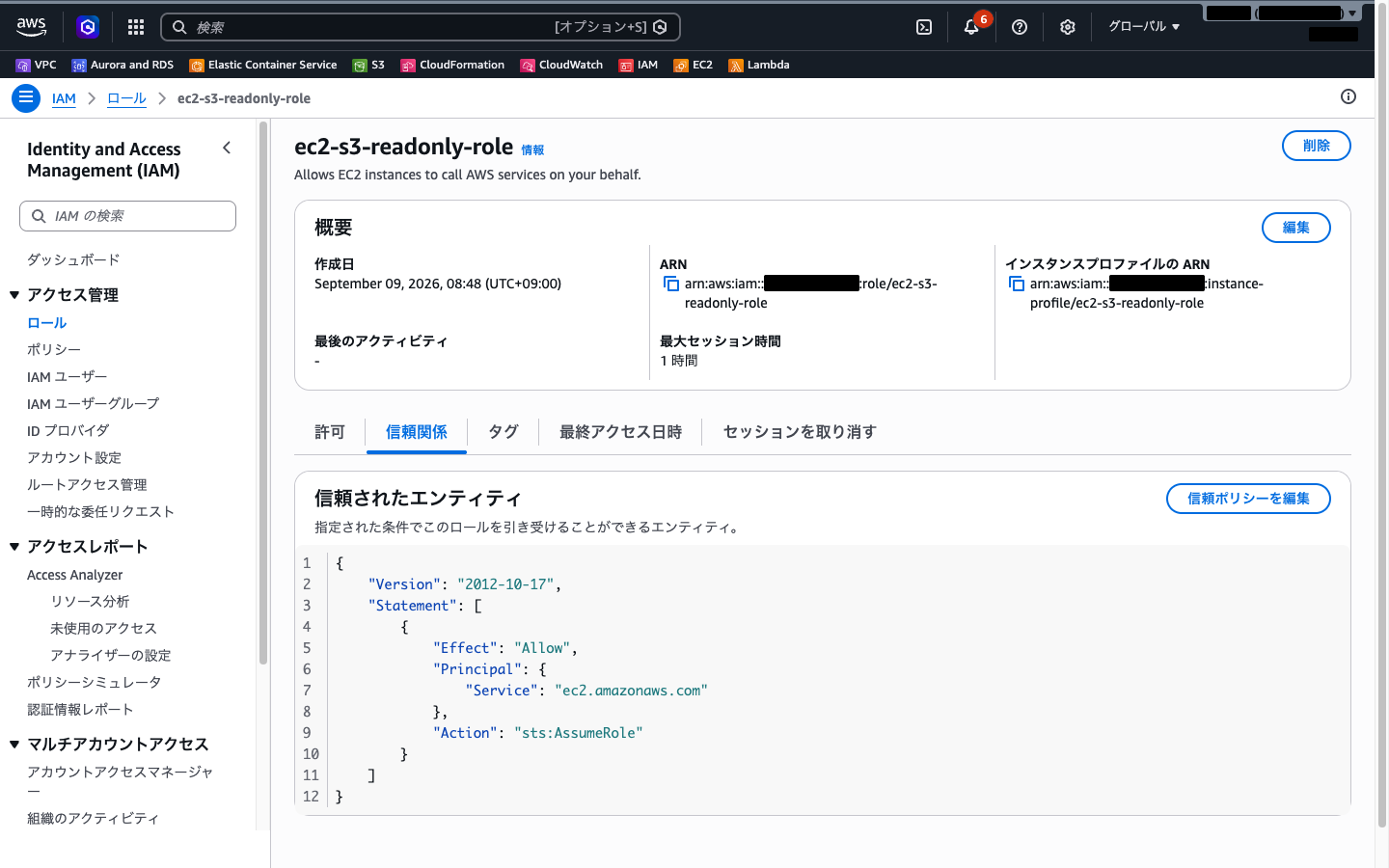Open IAM shortcut in favorites bar
Image resolution: width=1389 pixels, height=868 pixels.
click(x=639, y=65)
